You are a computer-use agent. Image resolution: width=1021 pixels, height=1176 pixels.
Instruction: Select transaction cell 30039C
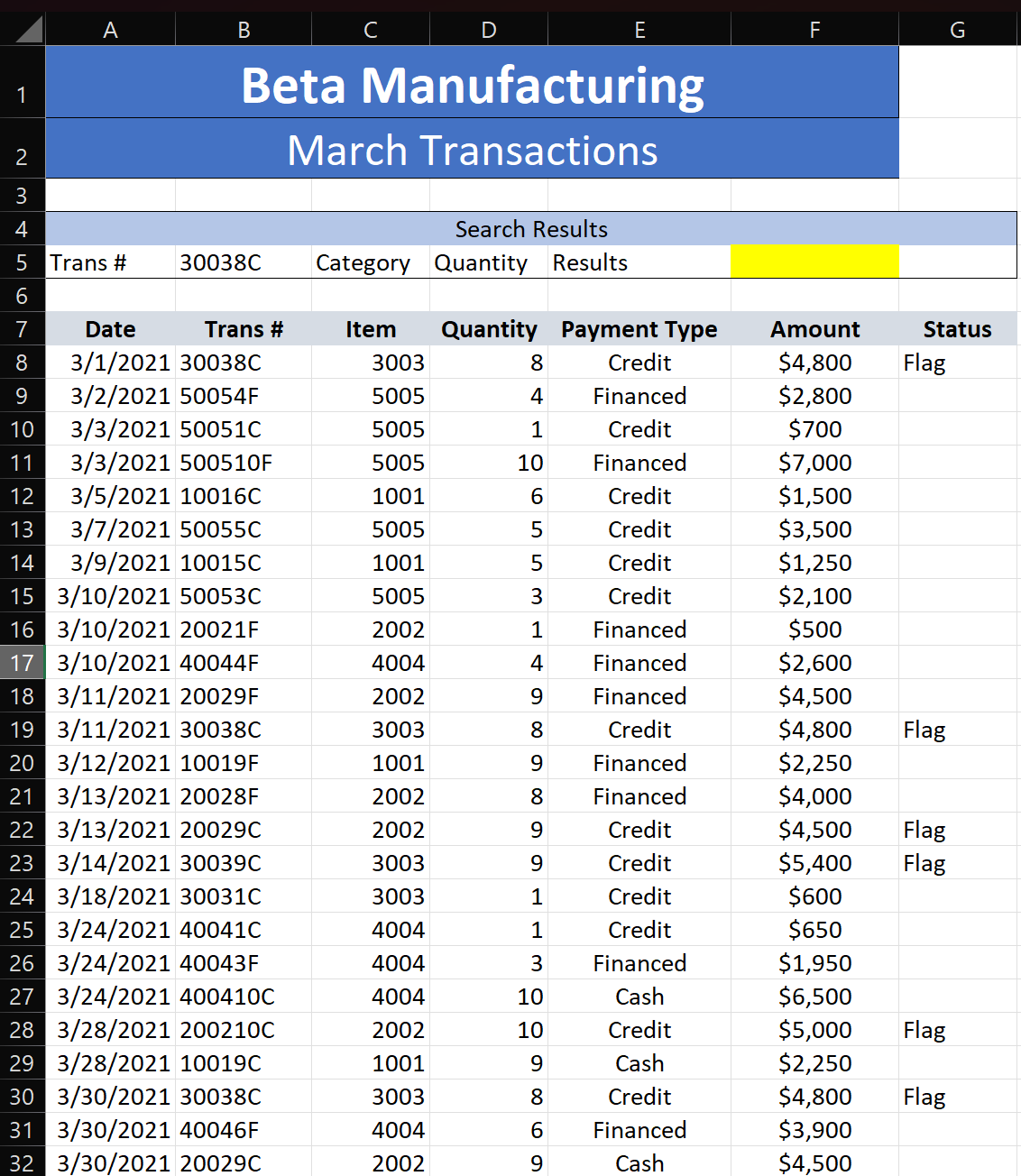click(x=244, y=863)
